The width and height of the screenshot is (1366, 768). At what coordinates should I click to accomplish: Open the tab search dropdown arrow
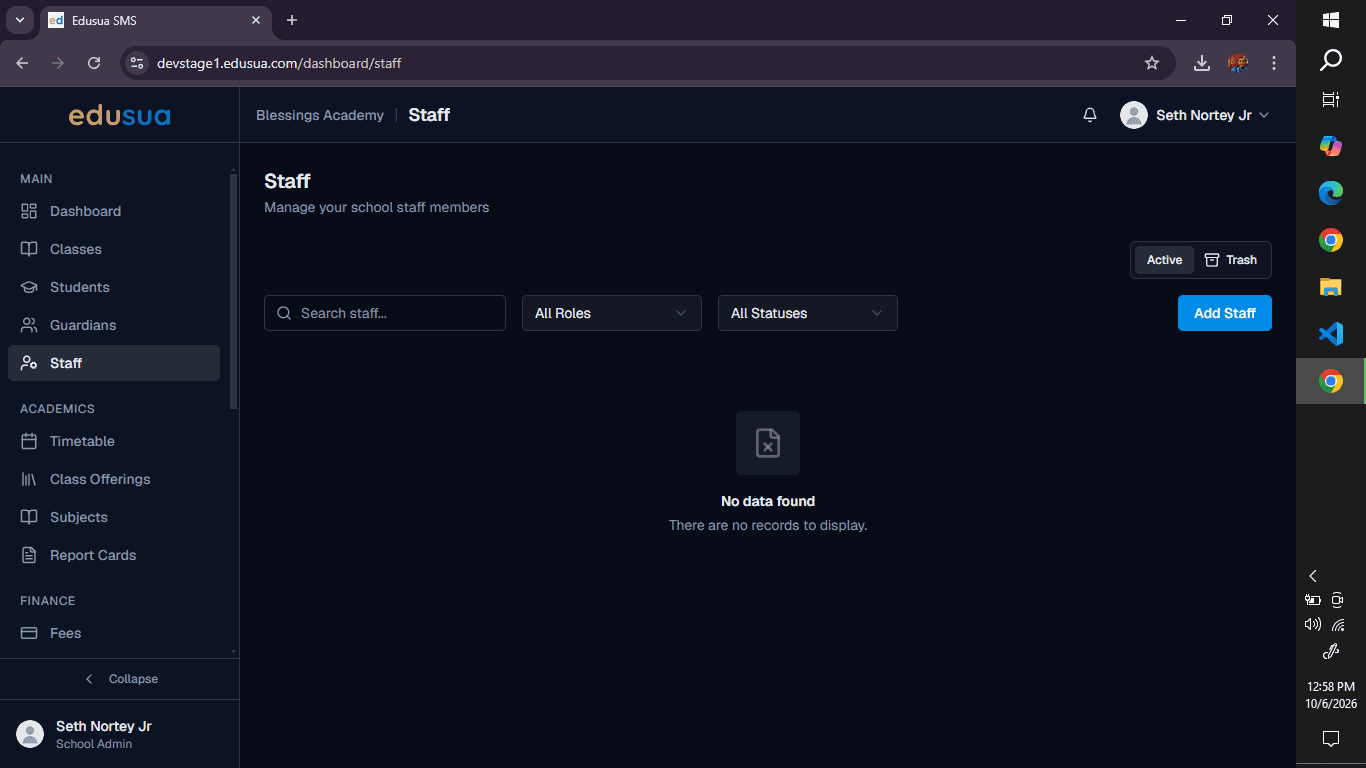(19, 20)
